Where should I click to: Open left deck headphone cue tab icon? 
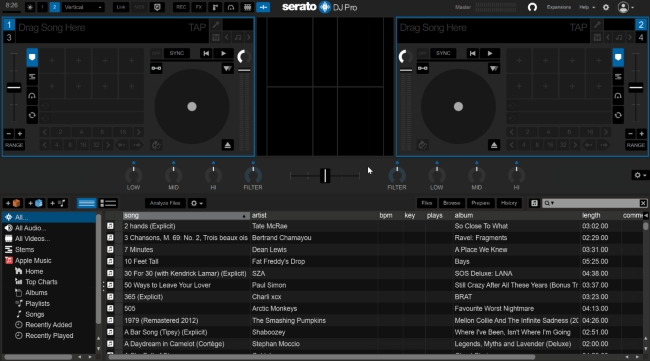click(32, 96)
